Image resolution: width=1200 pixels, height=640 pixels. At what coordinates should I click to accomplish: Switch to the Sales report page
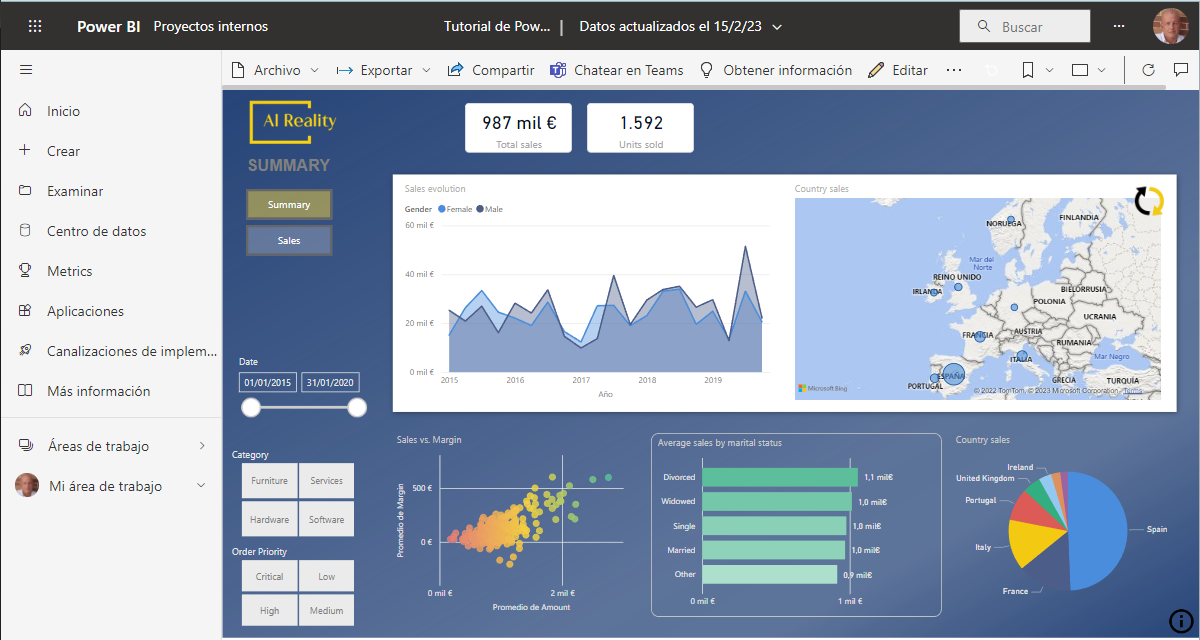tap(289, 241)
